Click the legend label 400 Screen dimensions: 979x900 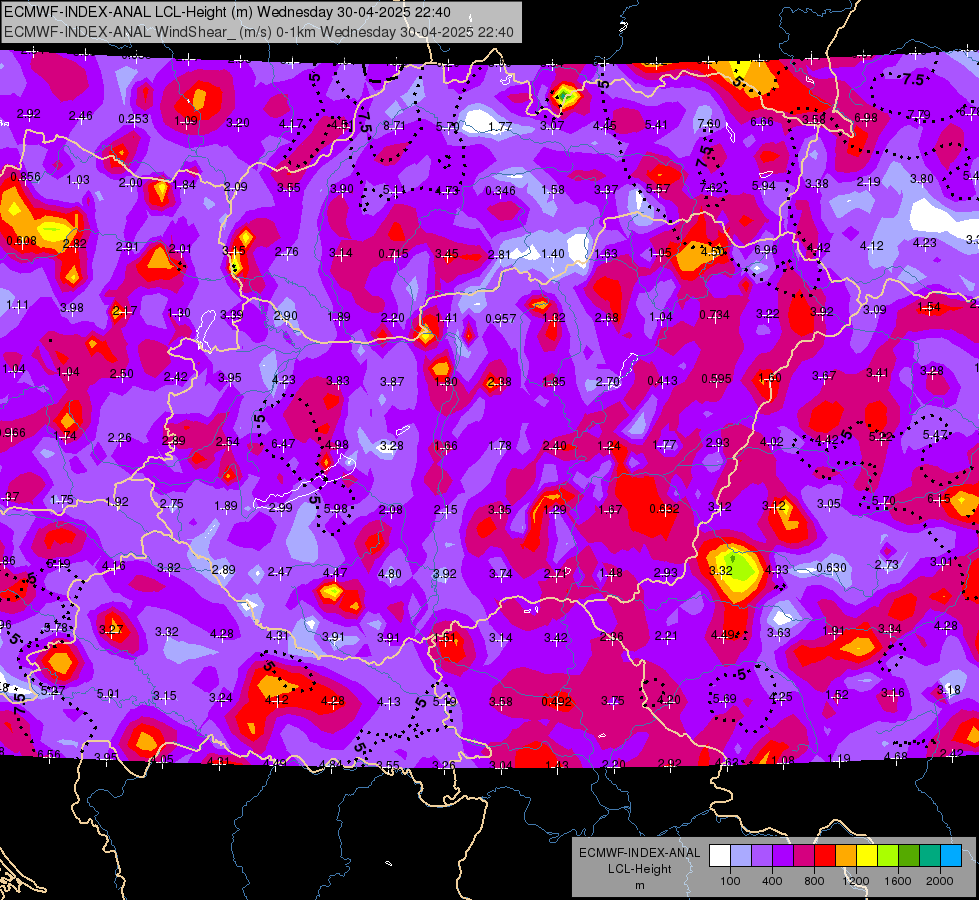(x=772, y=881)
